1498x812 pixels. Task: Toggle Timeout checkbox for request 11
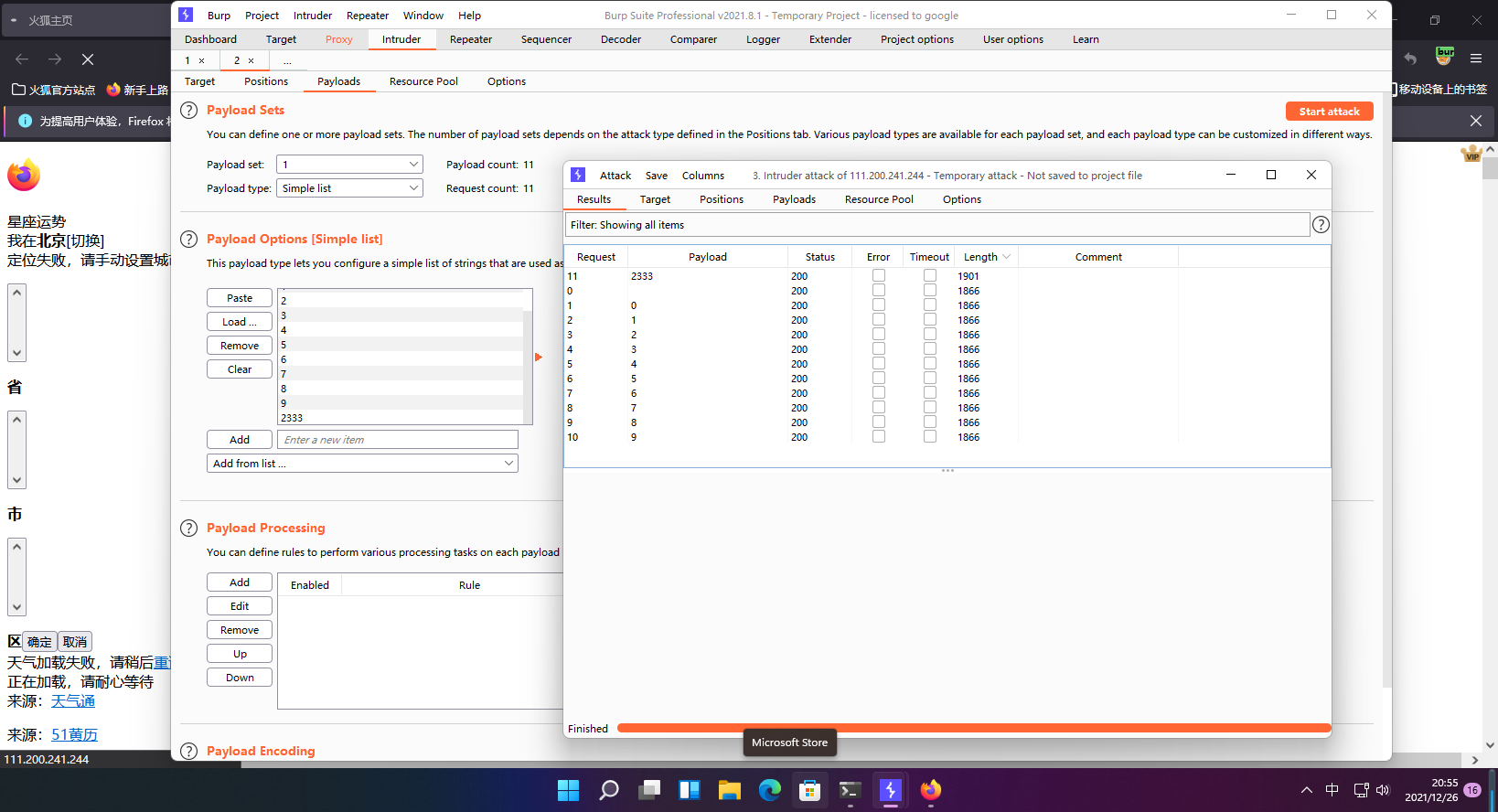[x=930, y=275]
